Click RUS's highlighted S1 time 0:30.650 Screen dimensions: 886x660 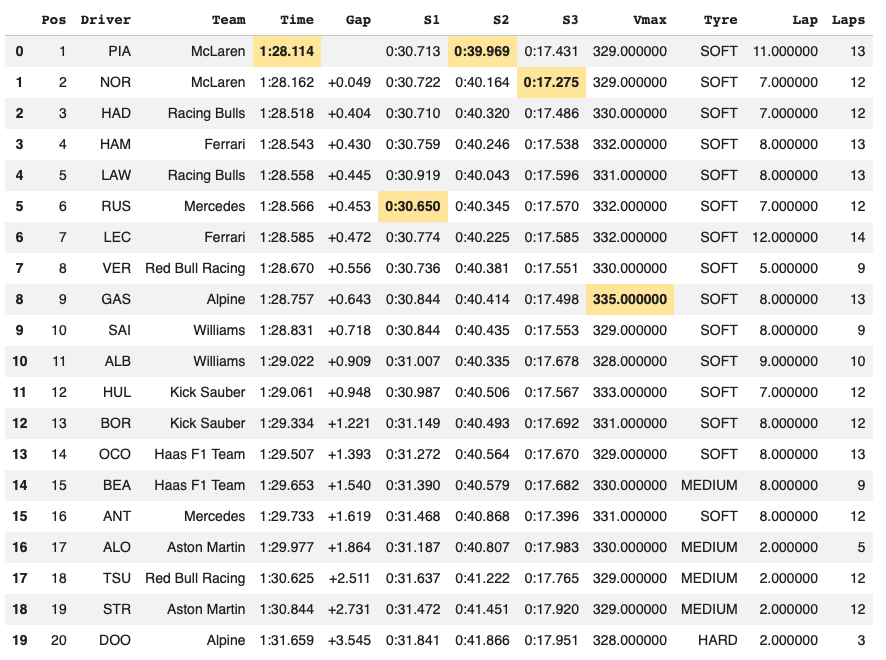[x=417, y=206]
